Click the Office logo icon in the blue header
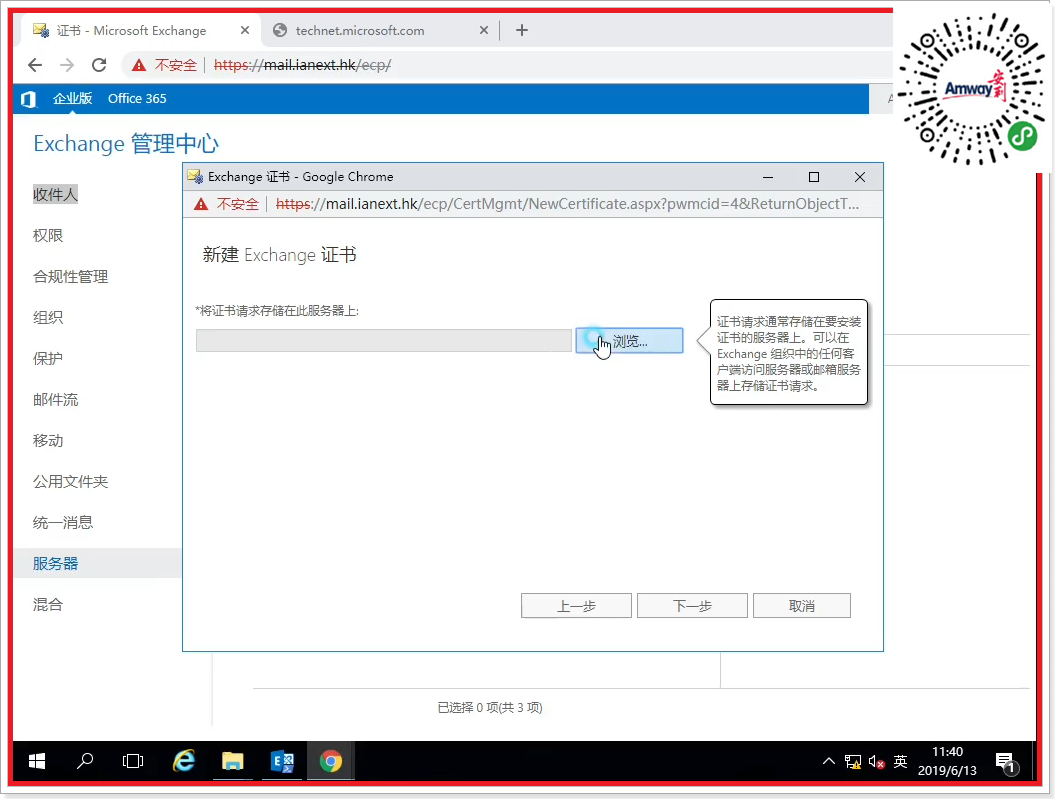Viewport: 1055px width, 799px height. [28, 99]
